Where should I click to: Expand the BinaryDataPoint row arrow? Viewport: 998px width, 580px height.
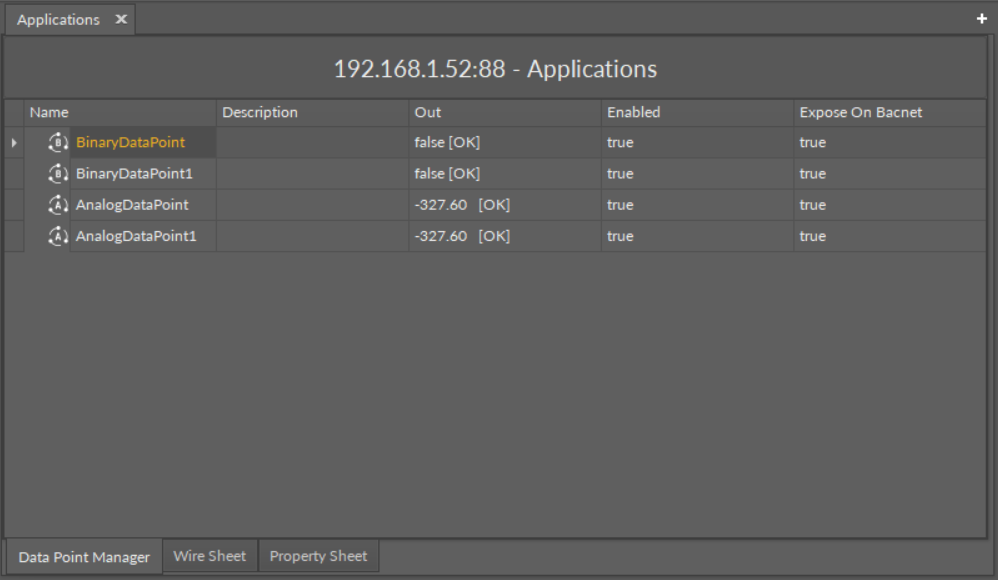(x=14, y=143)
